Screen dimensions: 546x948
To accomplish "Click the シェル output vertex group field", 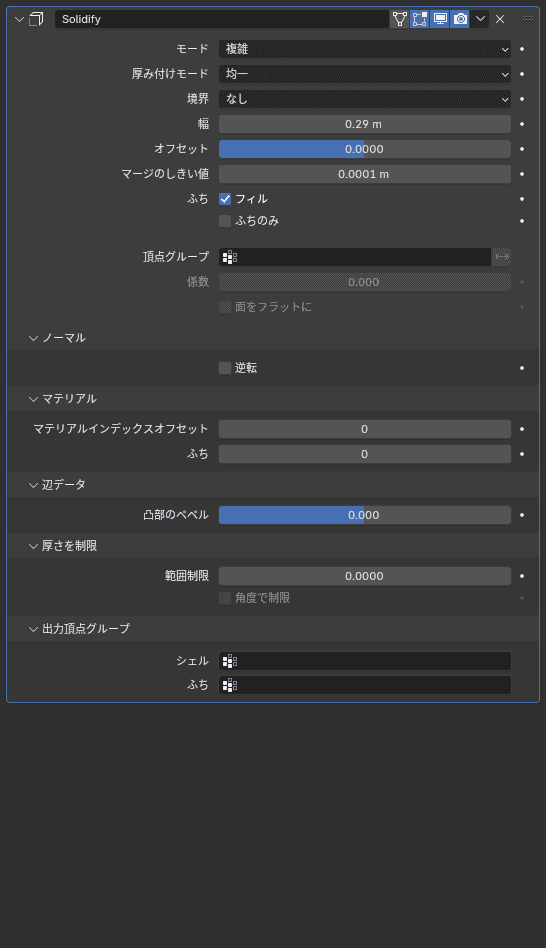I will (x=365, y=661).
